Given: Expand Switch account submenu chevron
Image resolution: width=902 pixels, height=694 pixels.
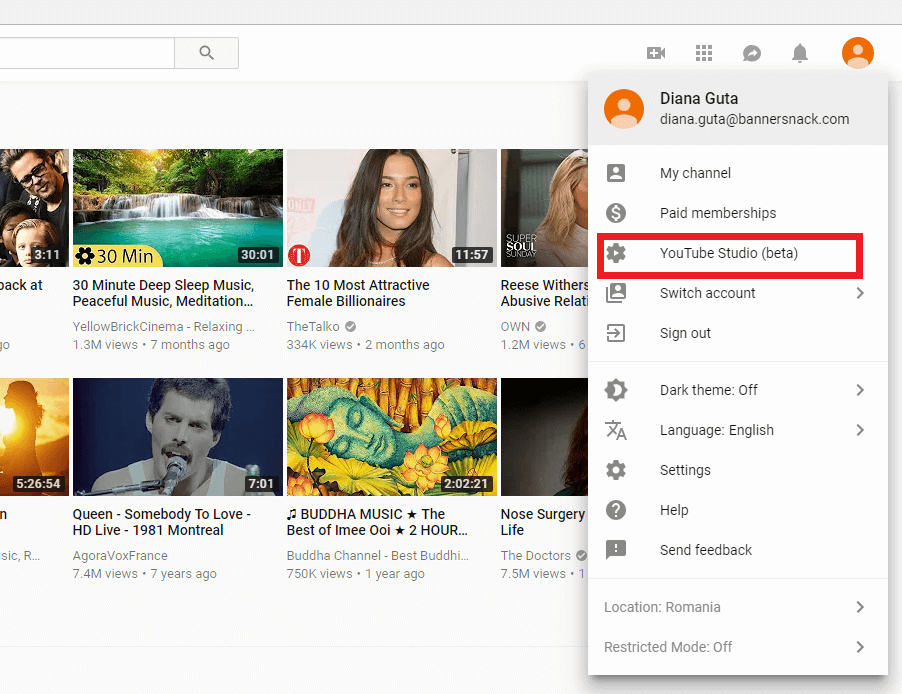Looking at the screenshot, I should 859,293.
